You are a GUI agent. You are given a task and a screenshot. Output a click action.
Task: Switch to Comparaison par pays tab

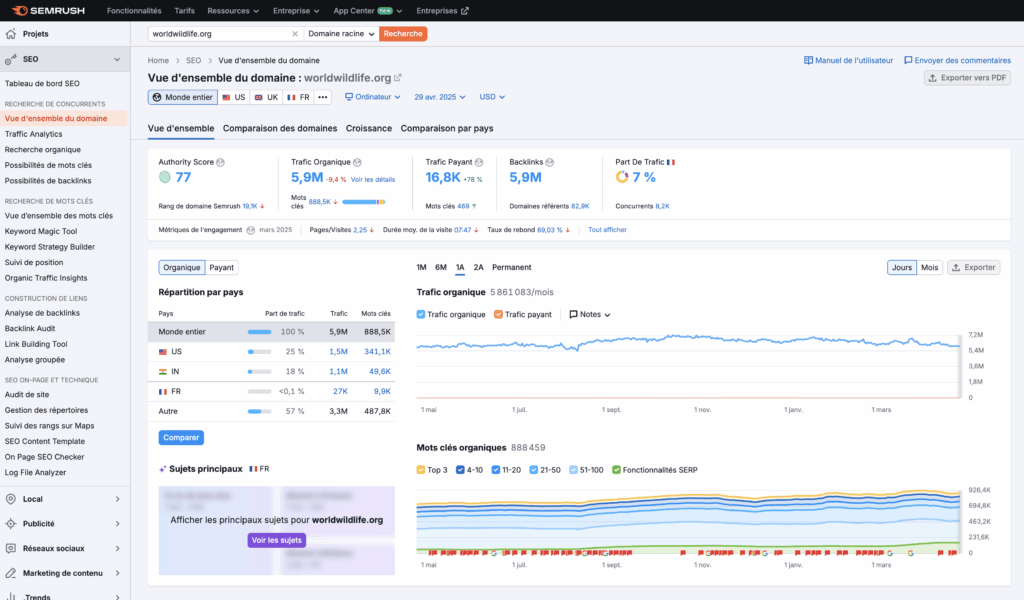pyautogui.click(x=447, y=129)
